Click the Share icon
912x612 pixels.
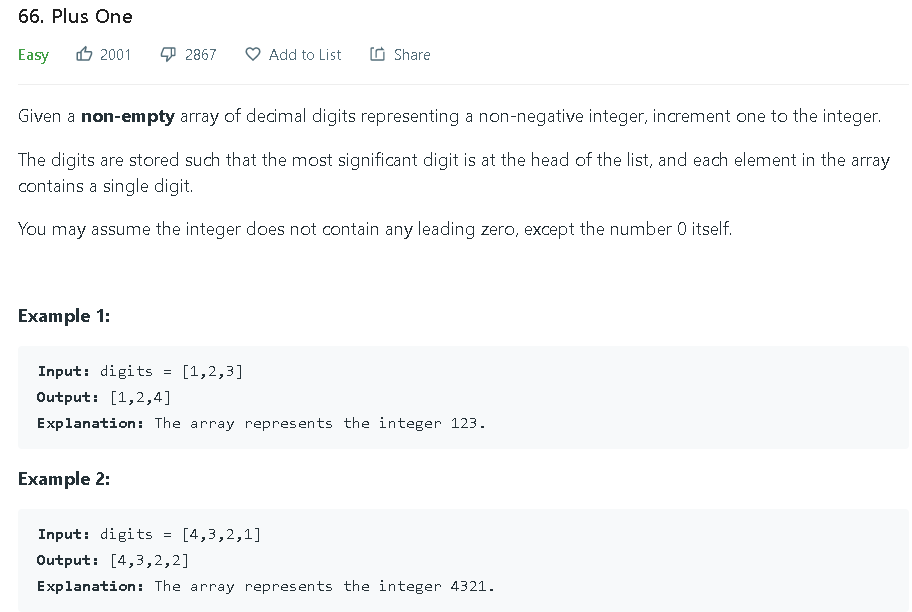pyautogui.click(x=377, y=54)
